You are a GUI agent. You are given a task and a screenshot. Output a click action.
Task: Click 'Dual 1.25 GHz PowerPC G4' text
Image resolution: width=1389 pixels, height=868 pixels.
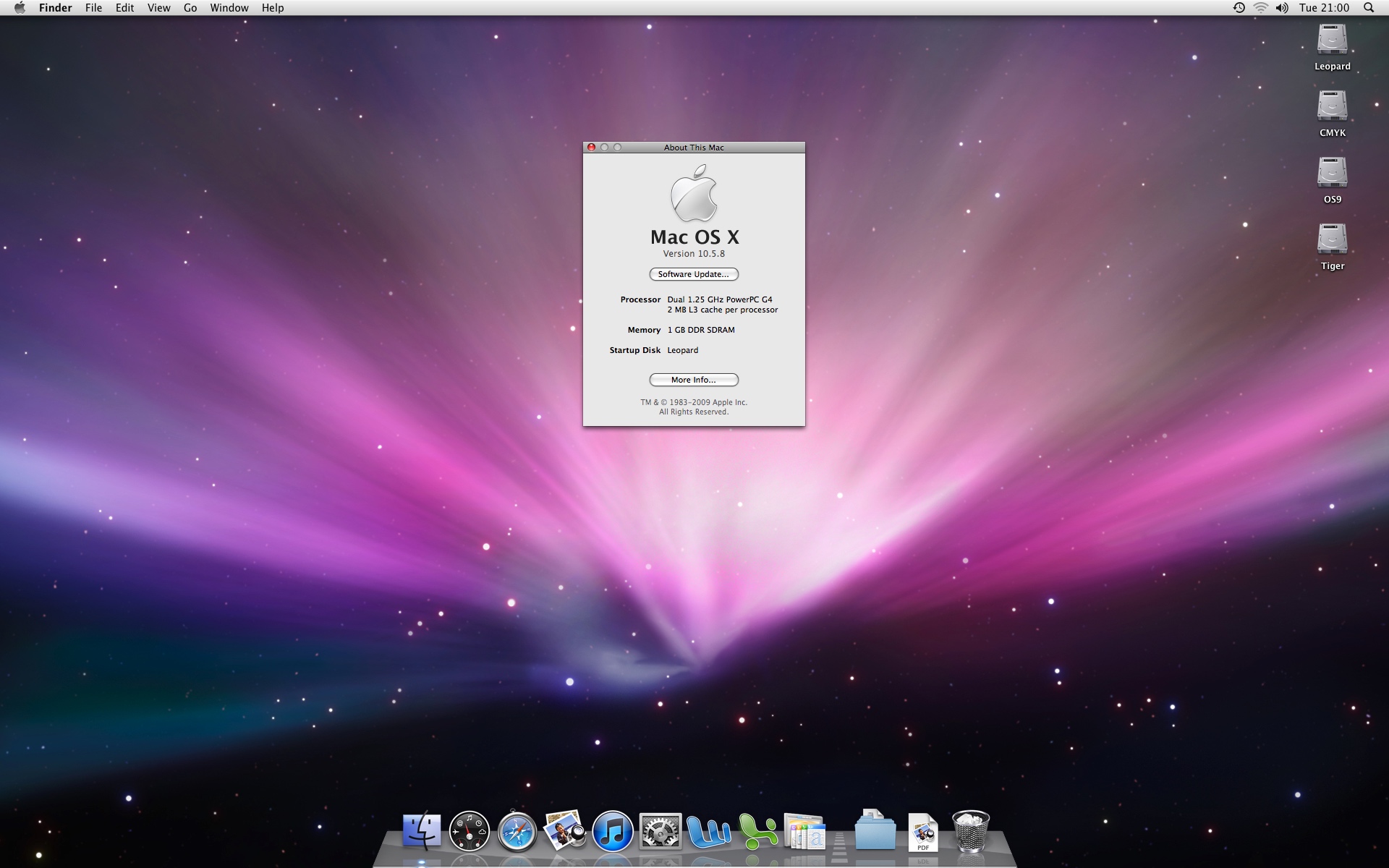720,299
